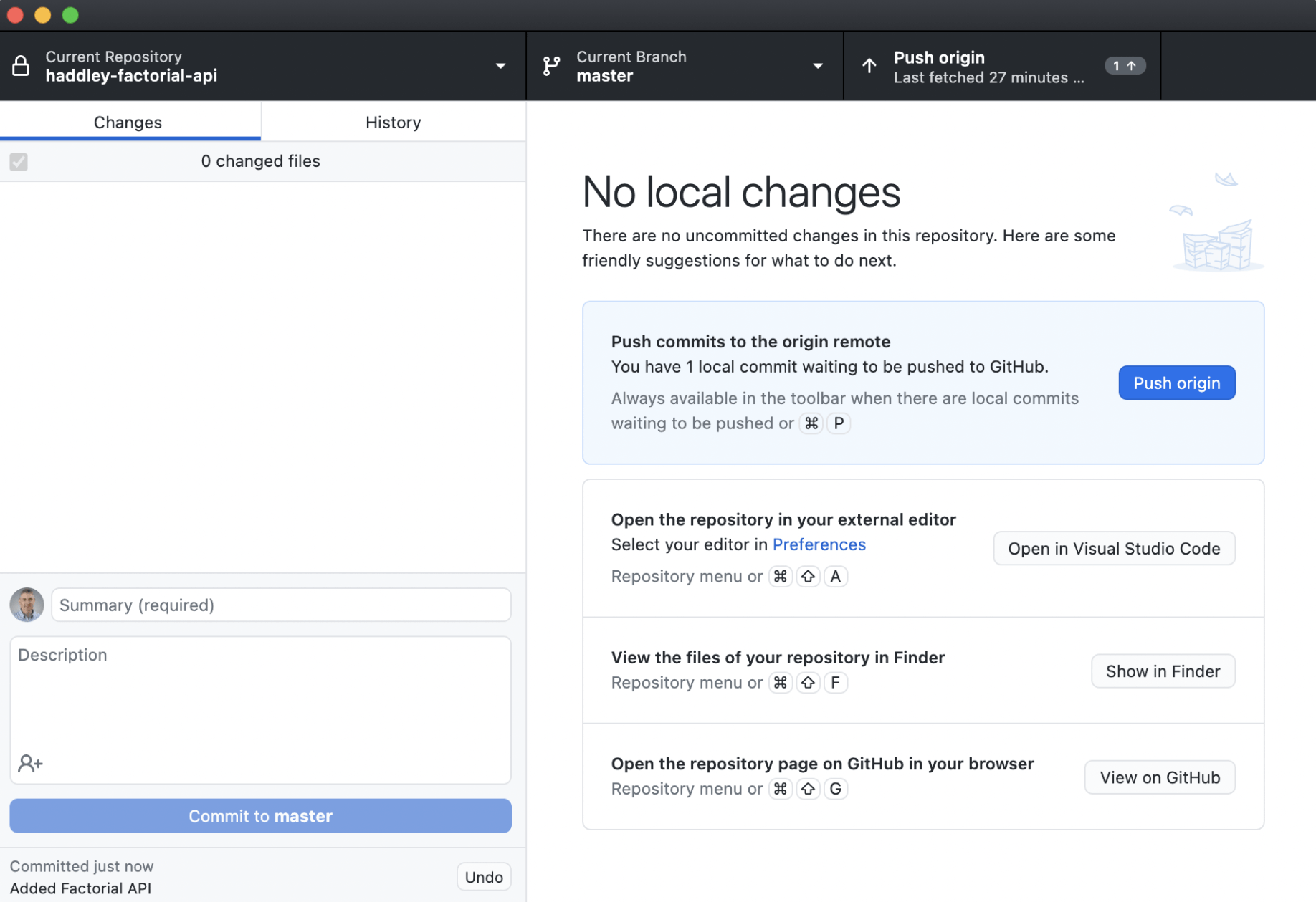This screenshot has width=1316, height=902.
Task: Open the Preferences link
Action: coord(819,544)
